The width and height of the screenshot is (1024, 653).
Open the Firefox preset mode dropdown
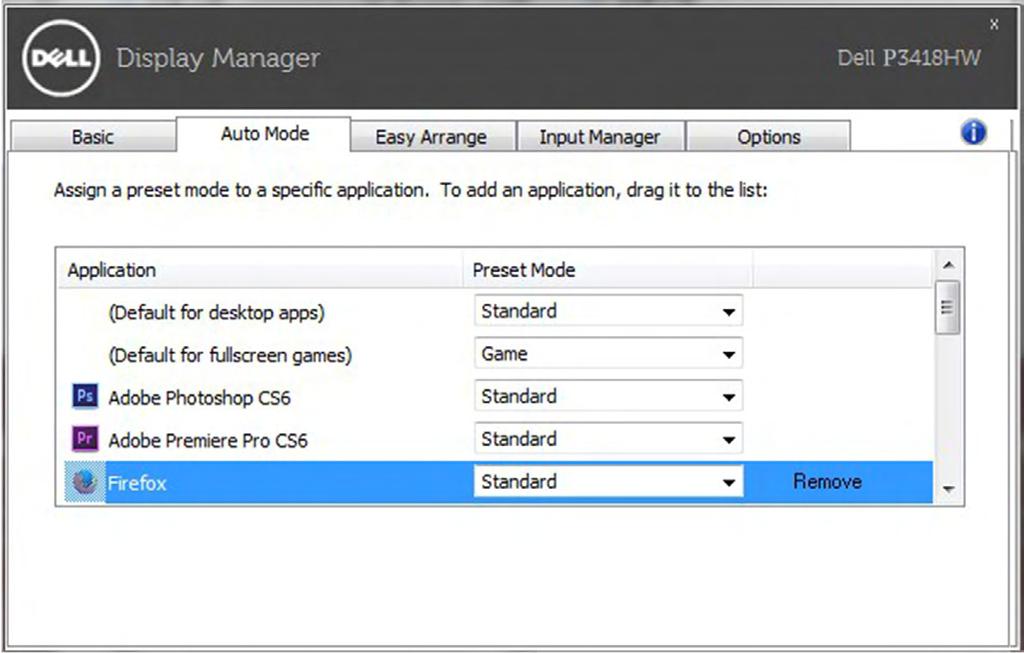(609, 482)
